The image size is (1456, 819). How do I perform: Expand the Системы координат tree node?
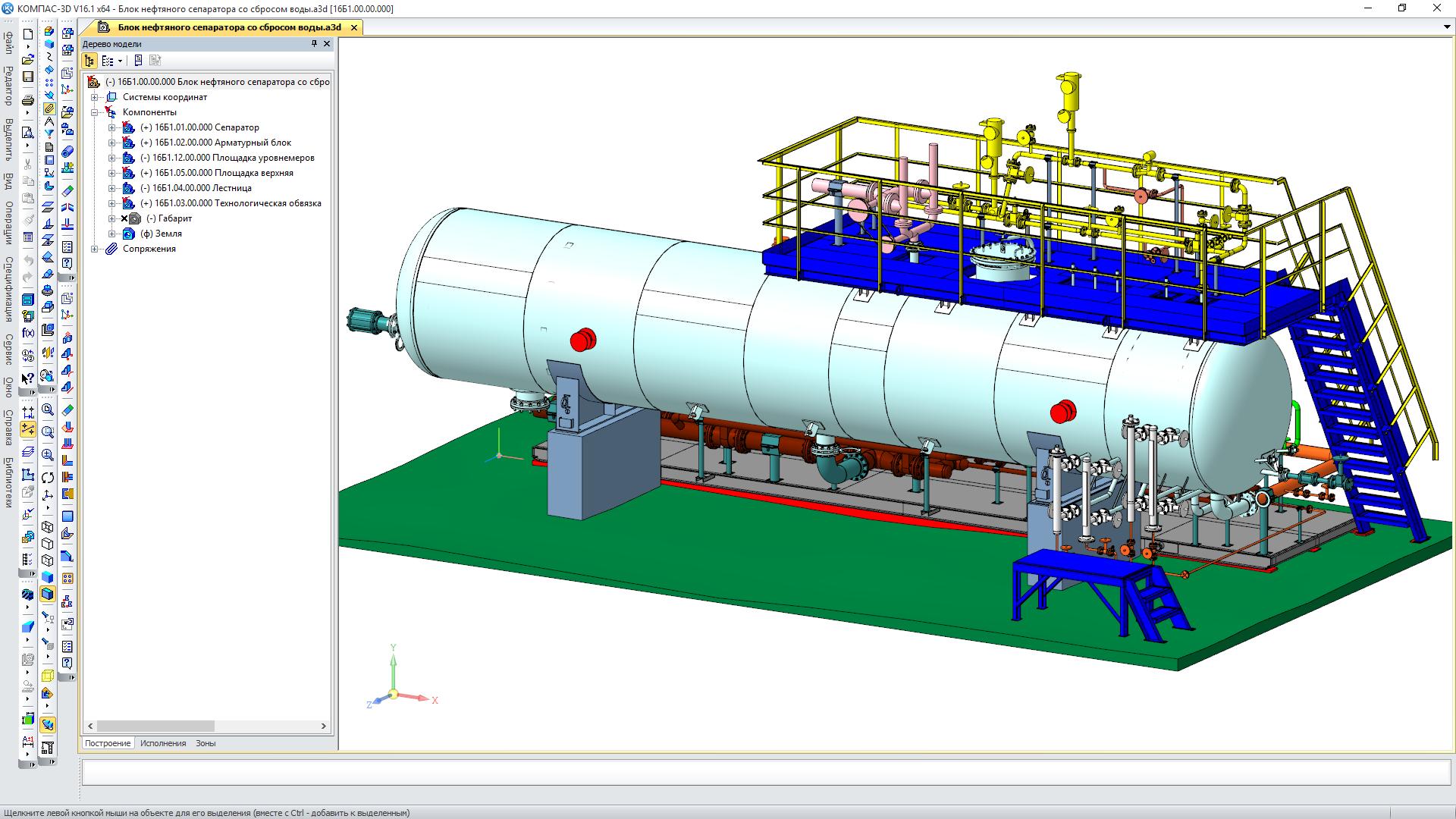coord(95,97)
